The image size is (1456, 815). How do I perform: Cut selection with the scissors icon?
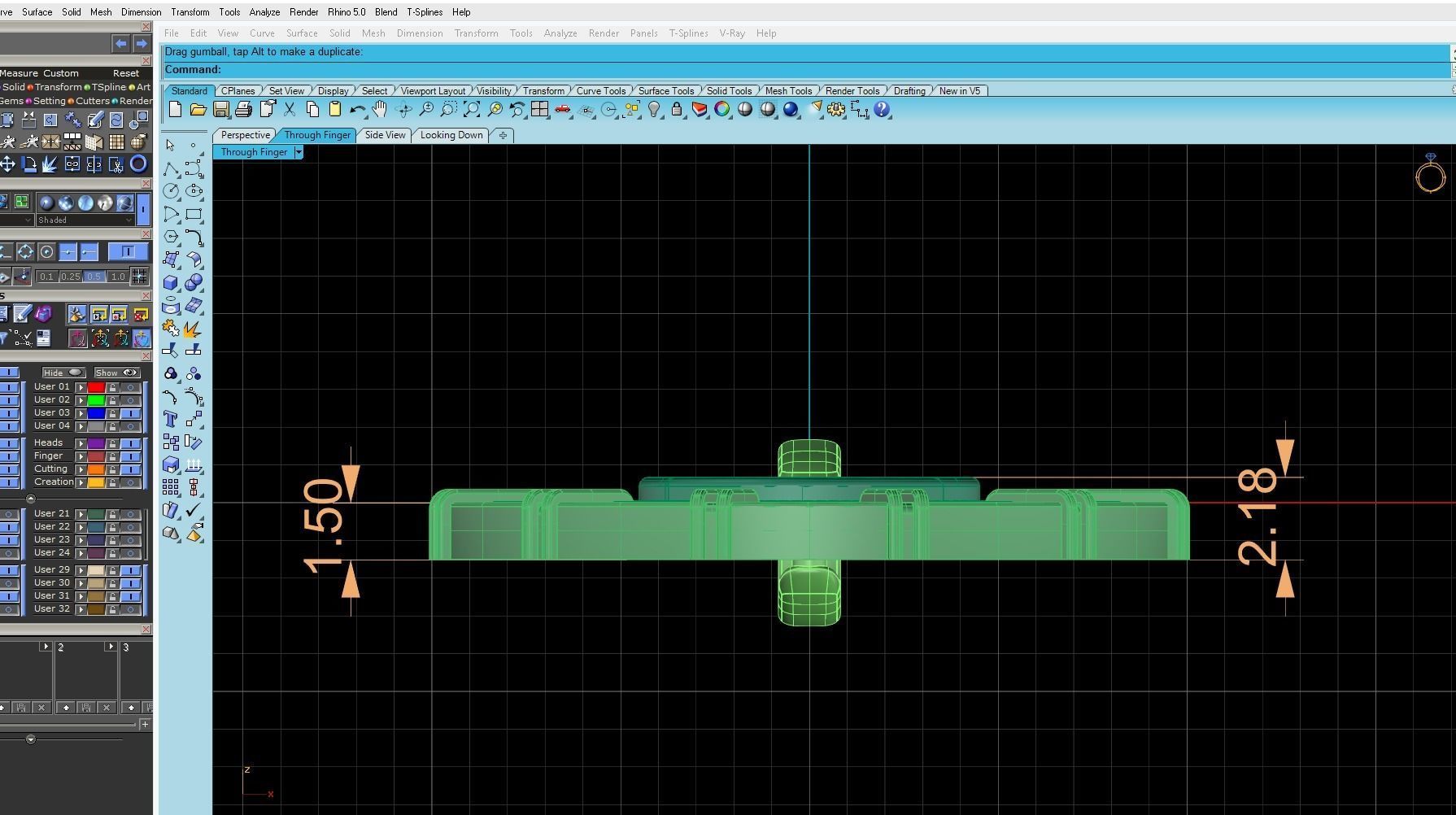[x=289, y=110]
